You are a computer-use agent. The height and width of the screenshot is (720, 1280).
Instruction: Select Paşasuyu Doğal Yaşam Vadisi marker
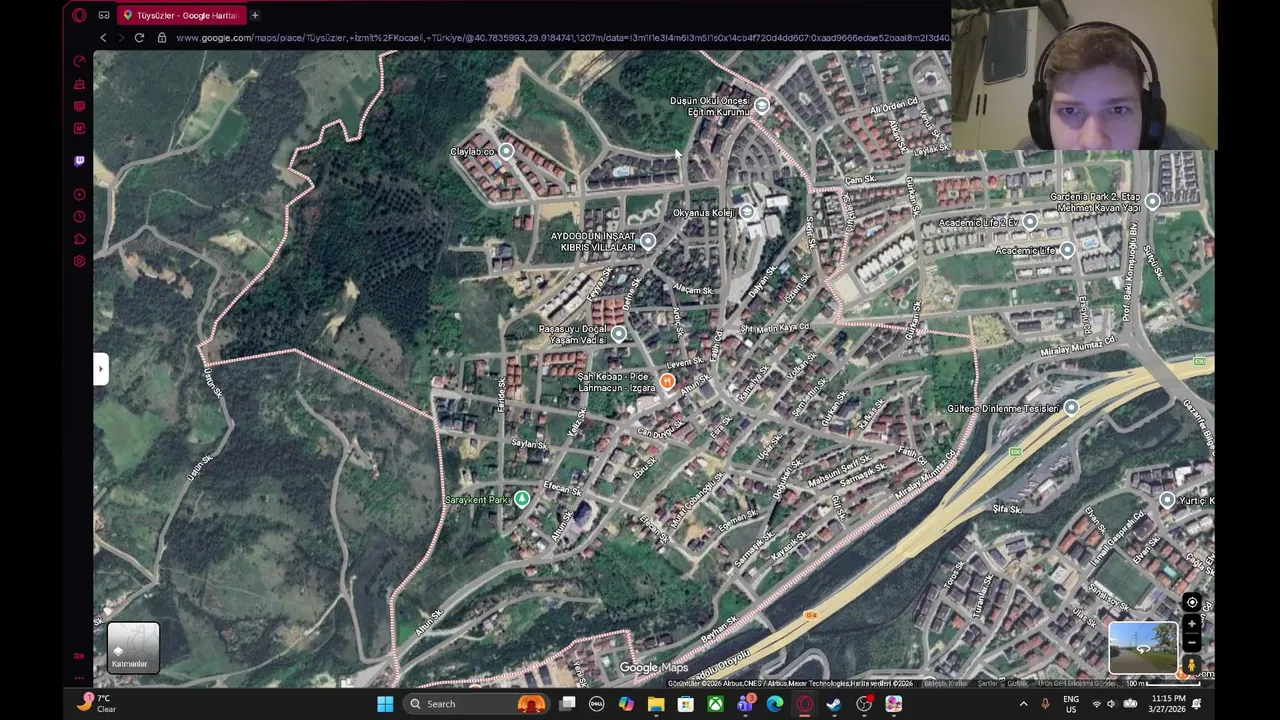pos(619,334)
